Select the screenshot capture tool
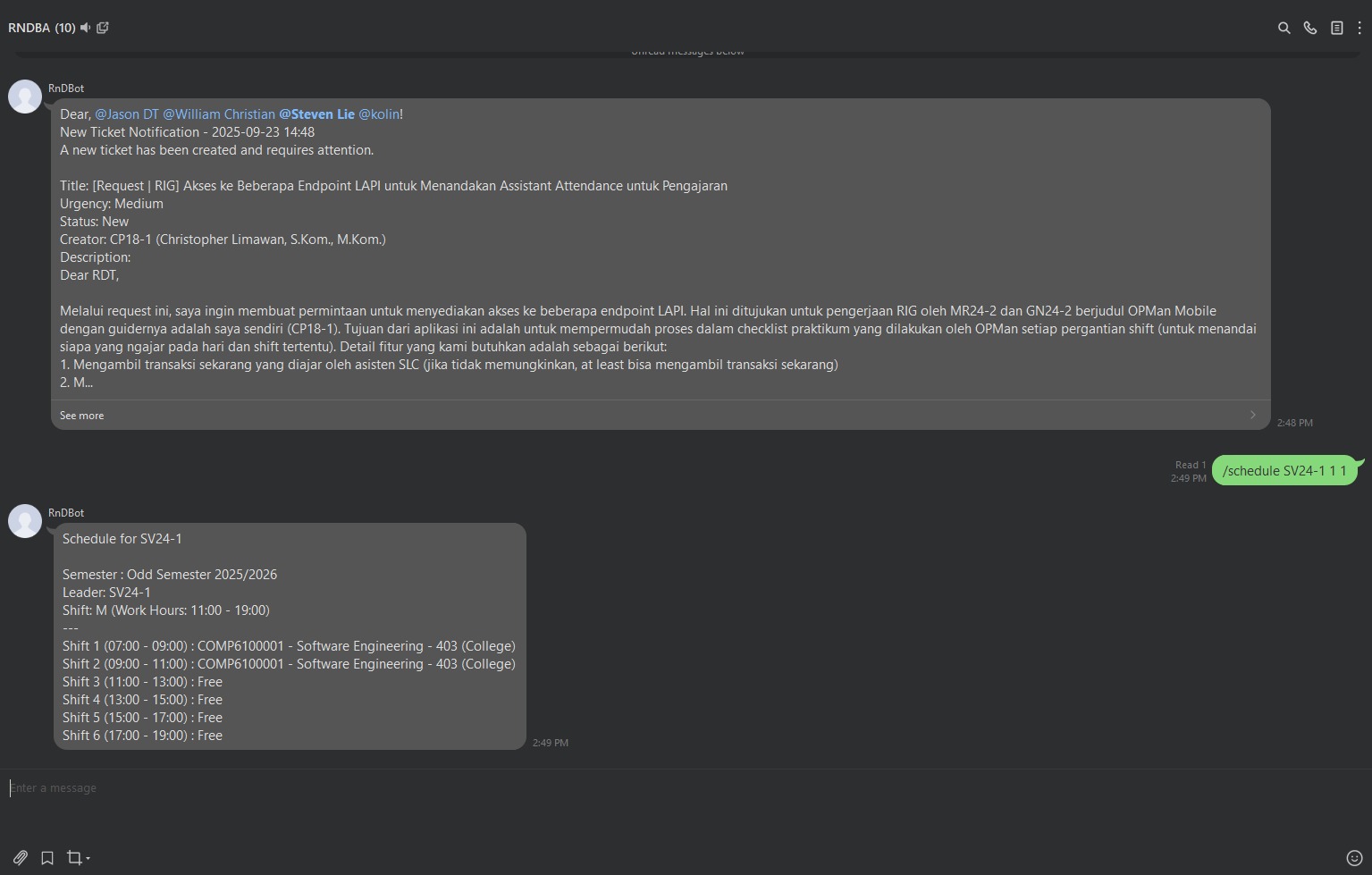This screenshot has width=1372, height=875. [72, 857]
